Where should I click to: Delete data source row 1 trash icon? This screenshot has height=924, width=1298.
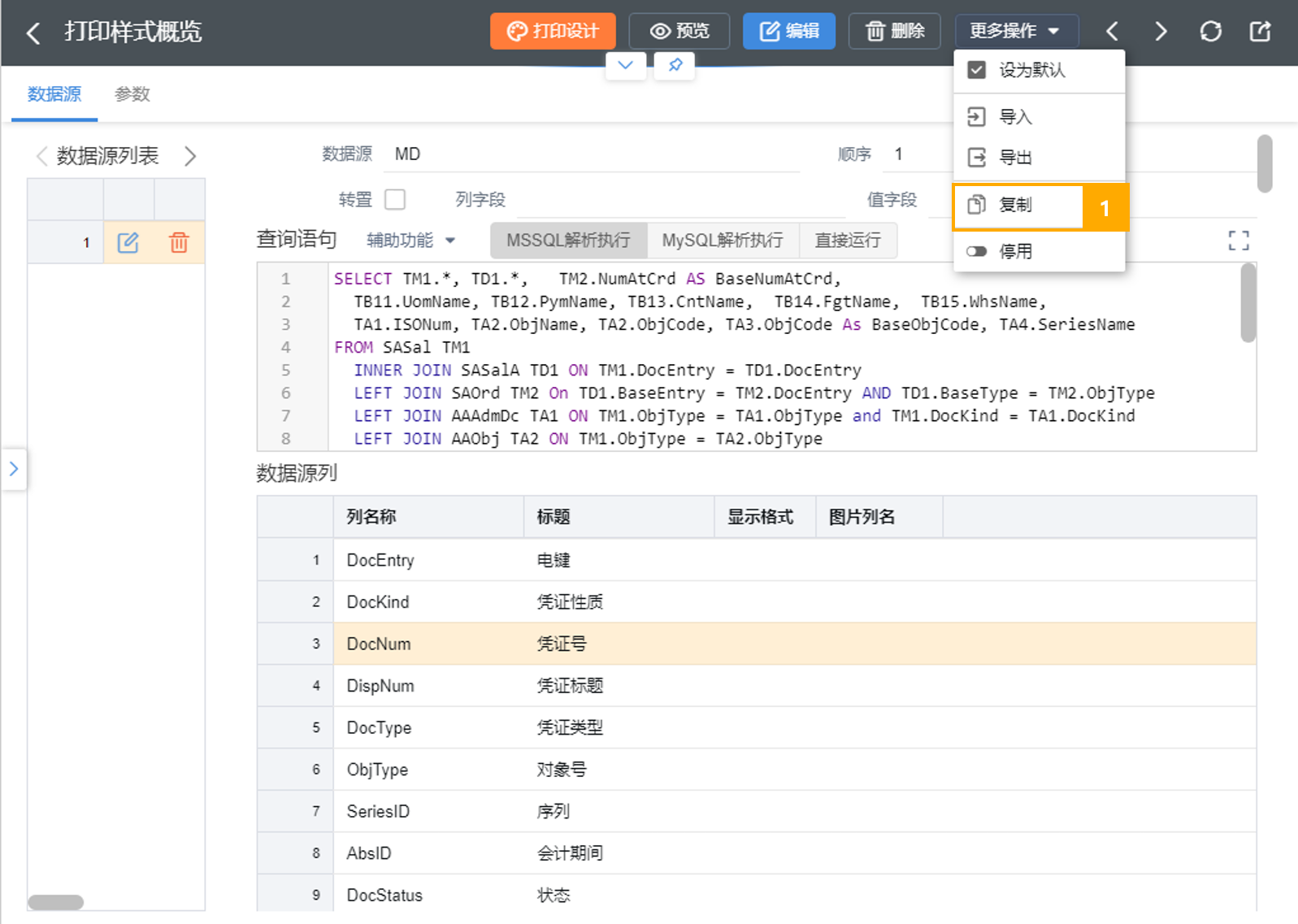[x=179, y=242]
